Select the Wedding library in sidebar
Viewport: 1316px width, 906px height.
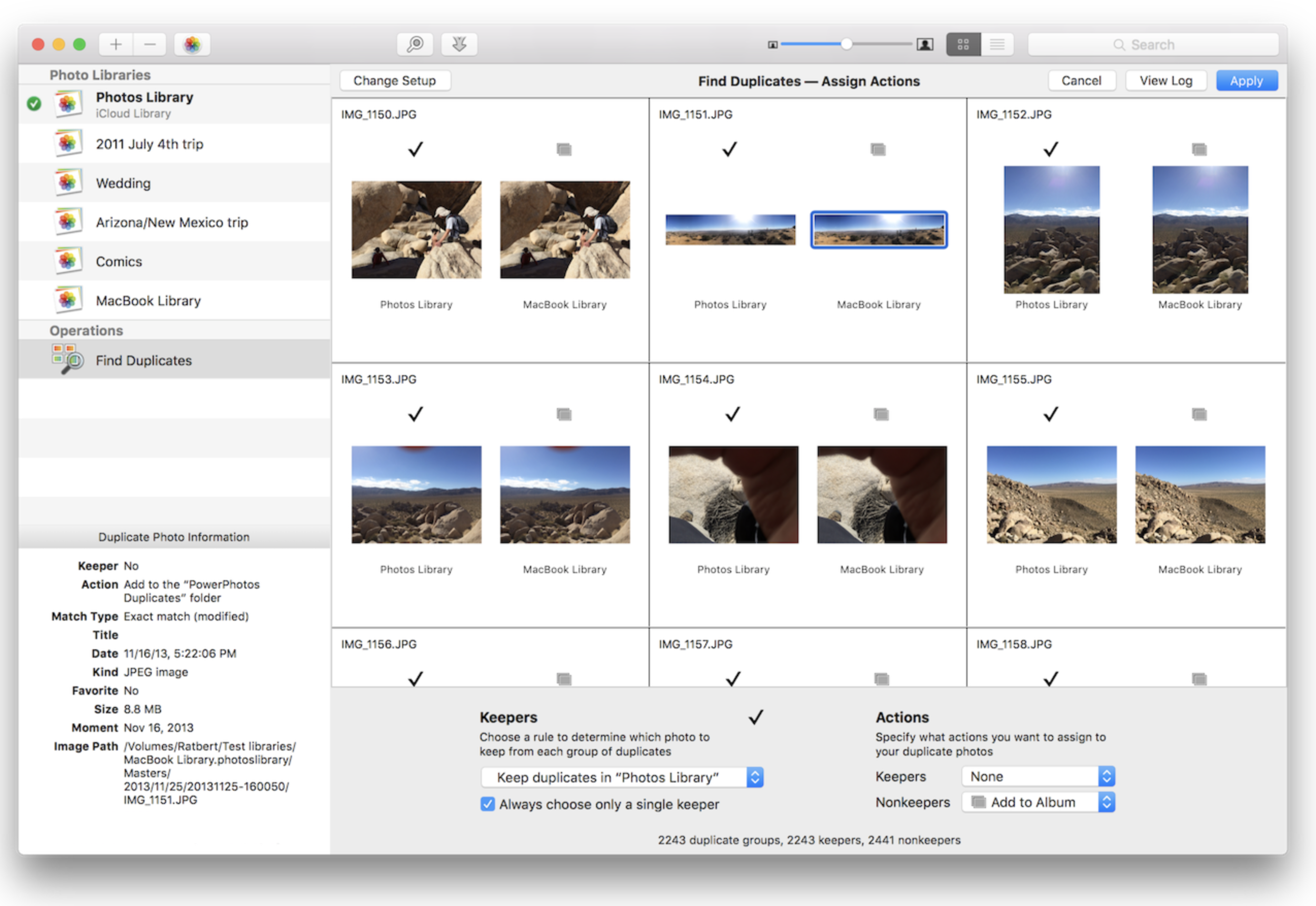(123, 183)
